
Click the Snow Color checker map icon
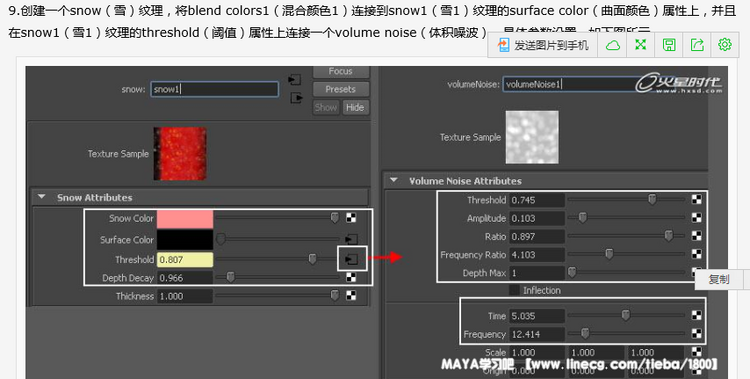351,218
